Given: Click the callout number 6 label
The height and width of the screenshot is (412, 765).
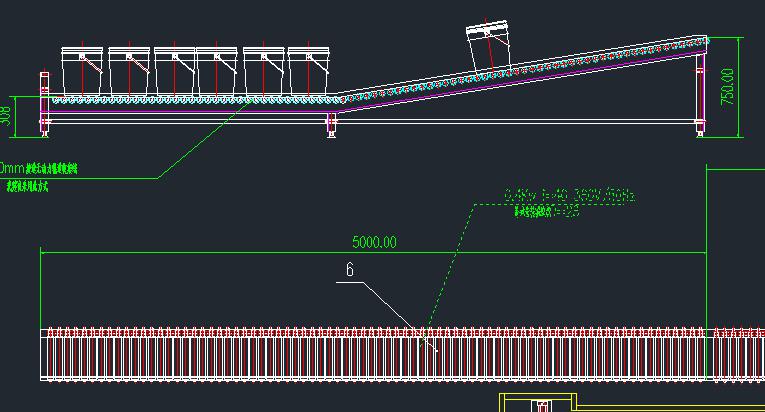Looking at the screenshot, I should [350, 270].
